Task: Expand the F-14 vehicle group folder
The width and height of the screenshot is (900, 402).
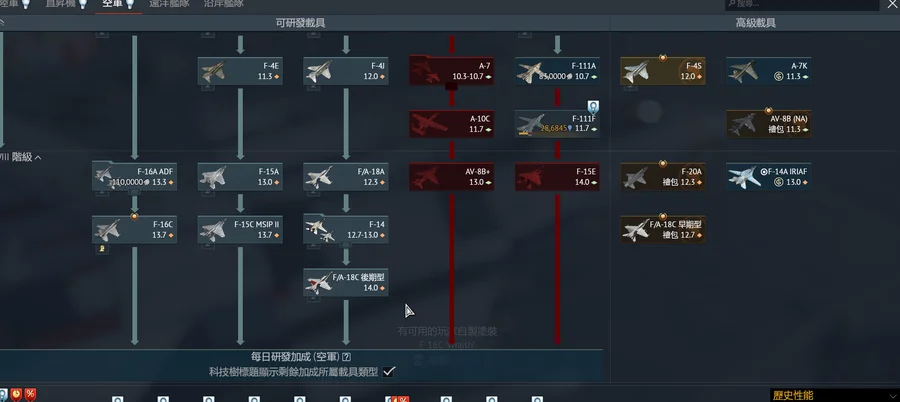Action: [x=346, y=230]
